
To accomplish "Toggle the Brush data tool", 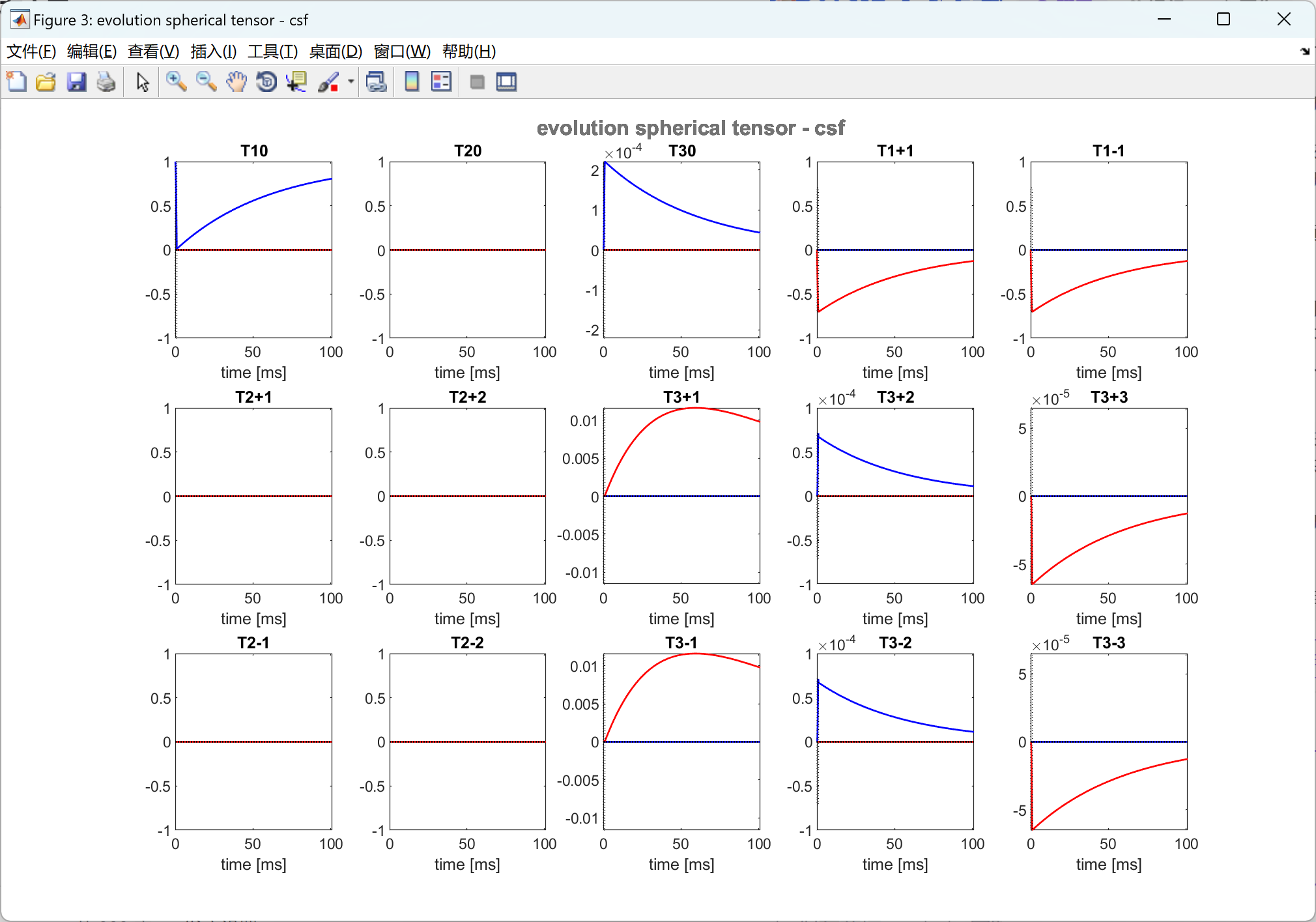I will pos(328,82).
